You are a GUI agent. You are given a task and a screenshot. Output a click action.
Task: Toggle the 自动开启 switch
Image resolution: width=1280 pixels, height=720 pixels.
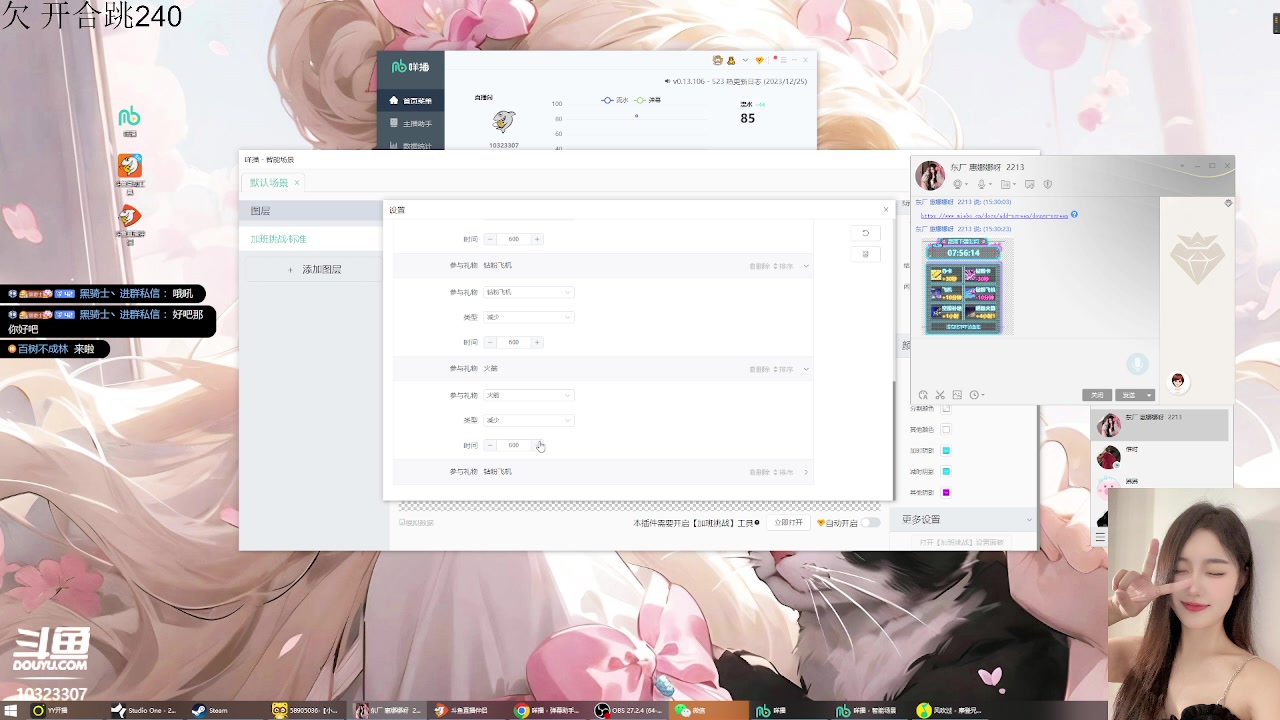pyautogui.click(x=871, y=523)
